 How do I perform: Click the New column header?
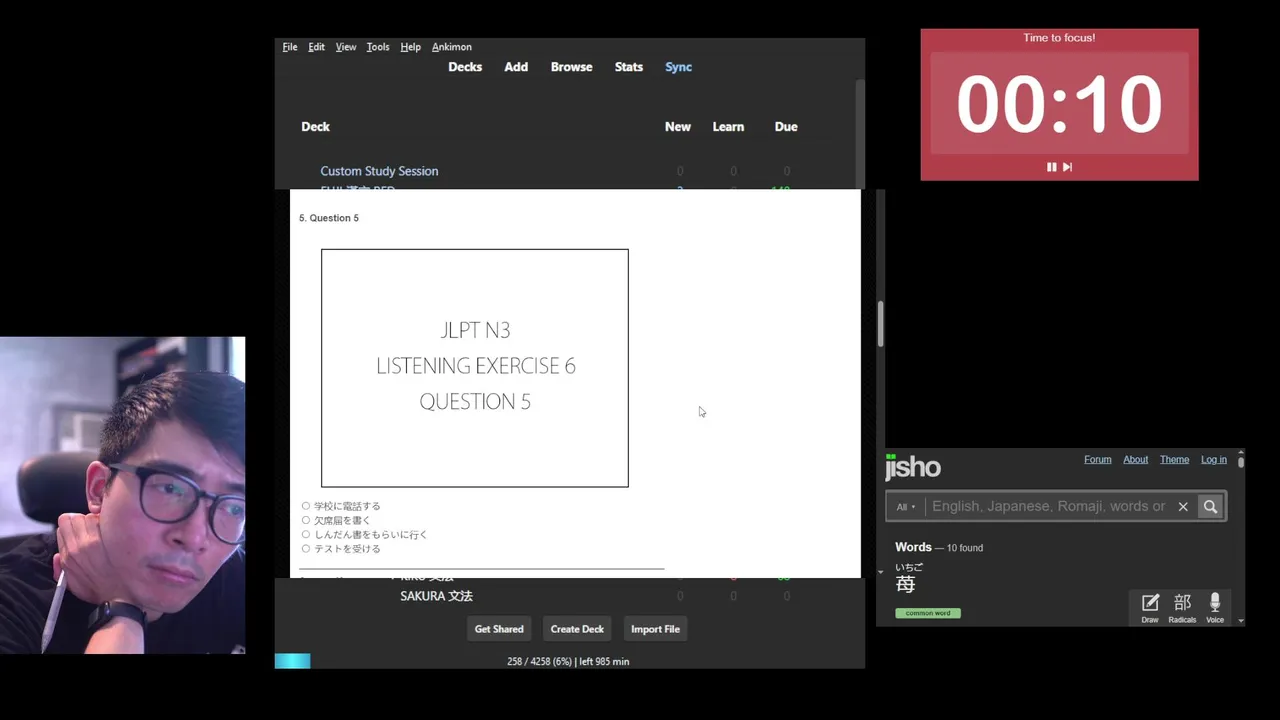tap(678, 127)
